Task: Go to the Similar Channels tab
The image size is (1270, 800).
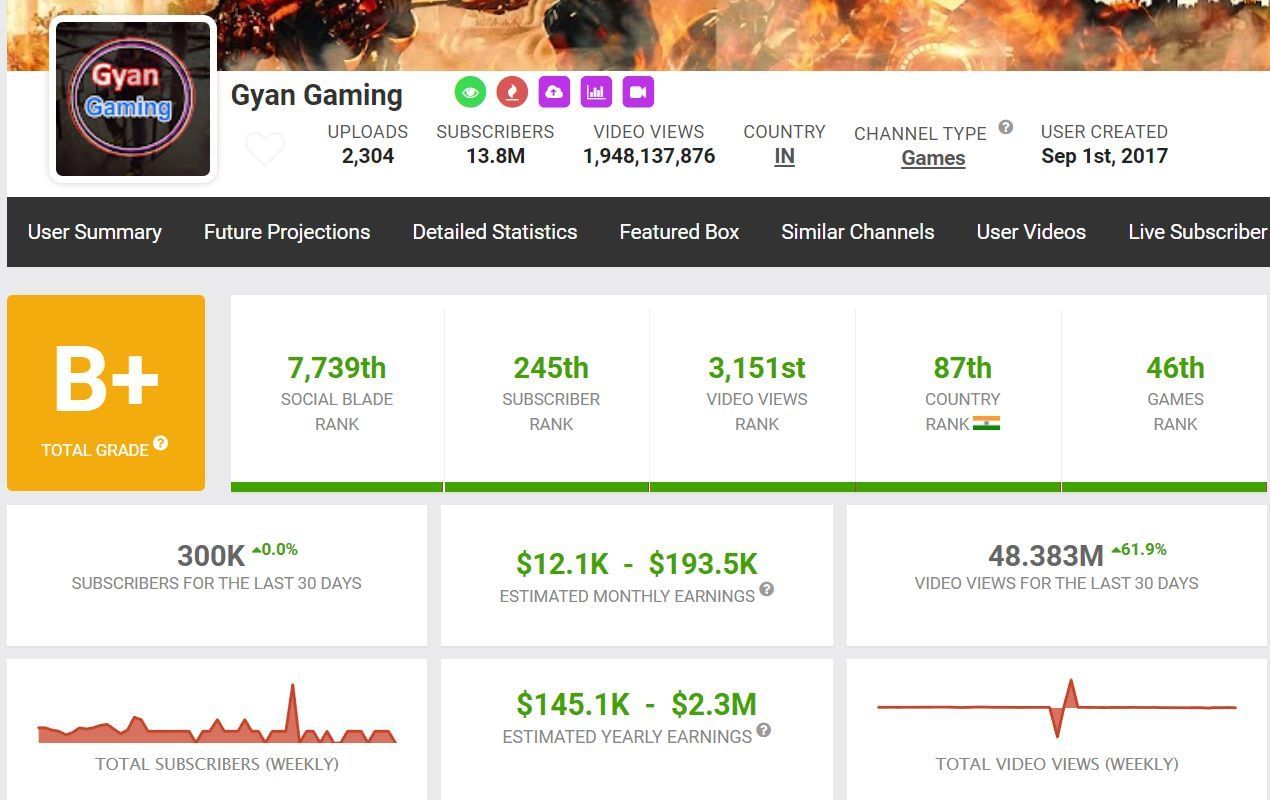Action: [x=858, y=232]
